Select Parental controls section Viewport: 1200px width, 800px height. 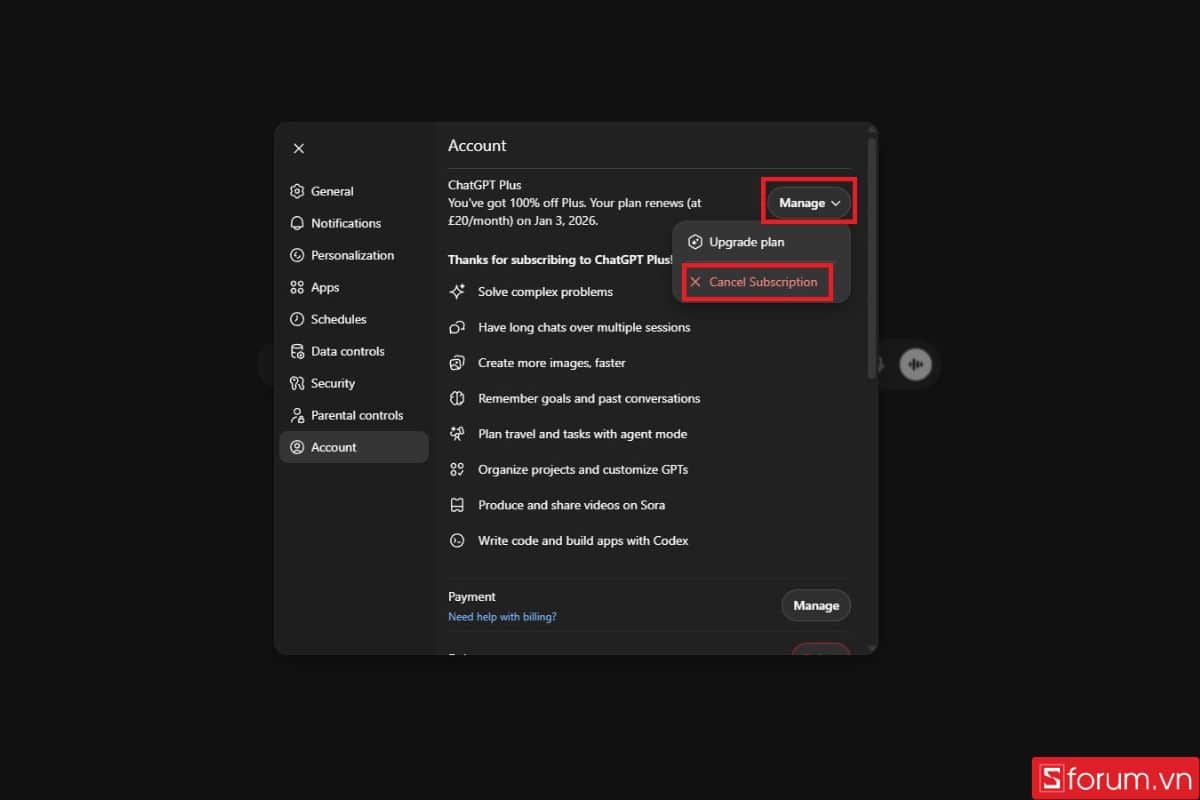point(354,415)
